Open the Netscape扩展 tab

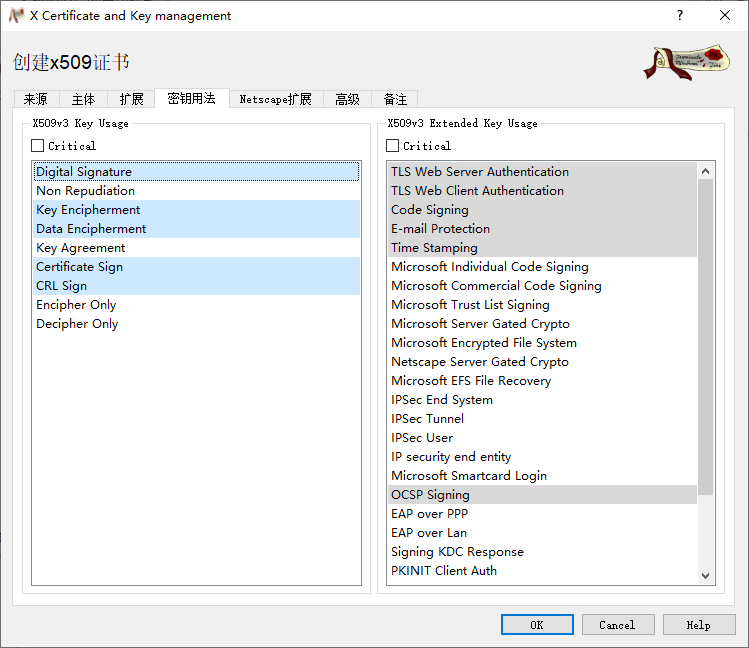(x=275, y=99)
